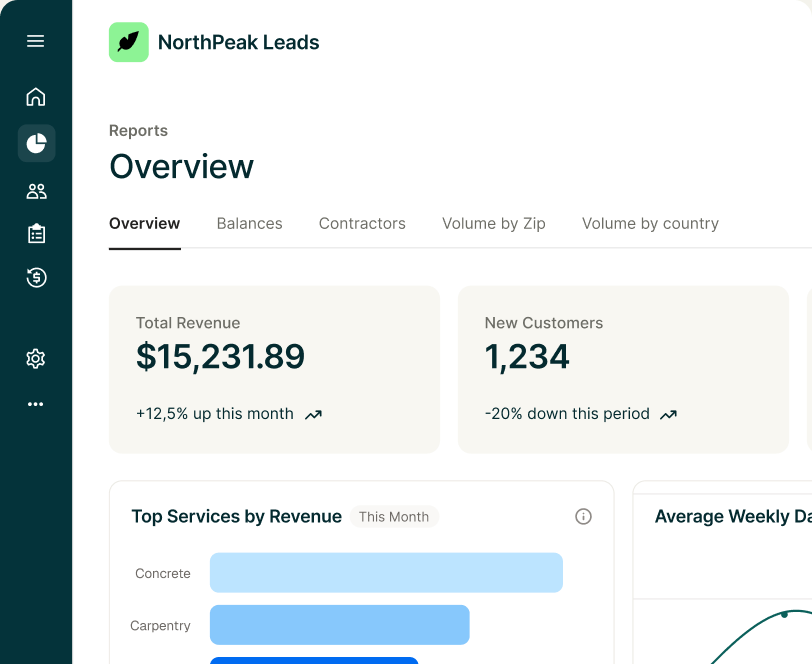Open Settings gear icon in sidebar

tap(36, 358)
